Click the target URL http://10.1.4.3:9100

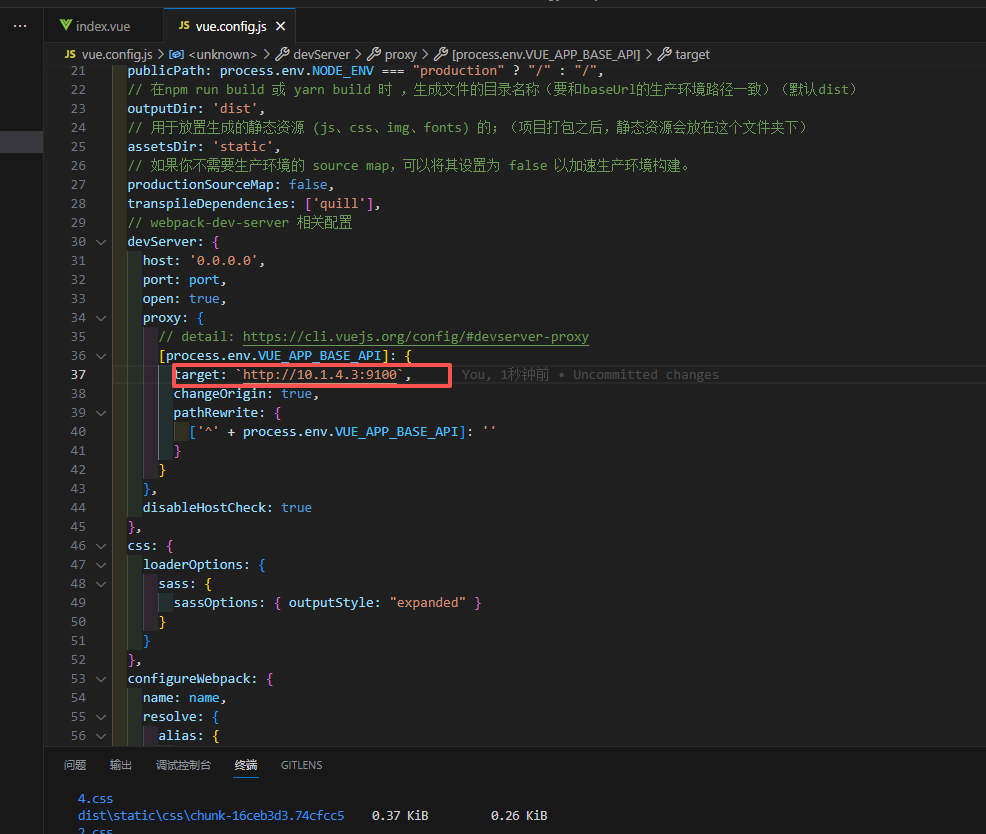320,375
